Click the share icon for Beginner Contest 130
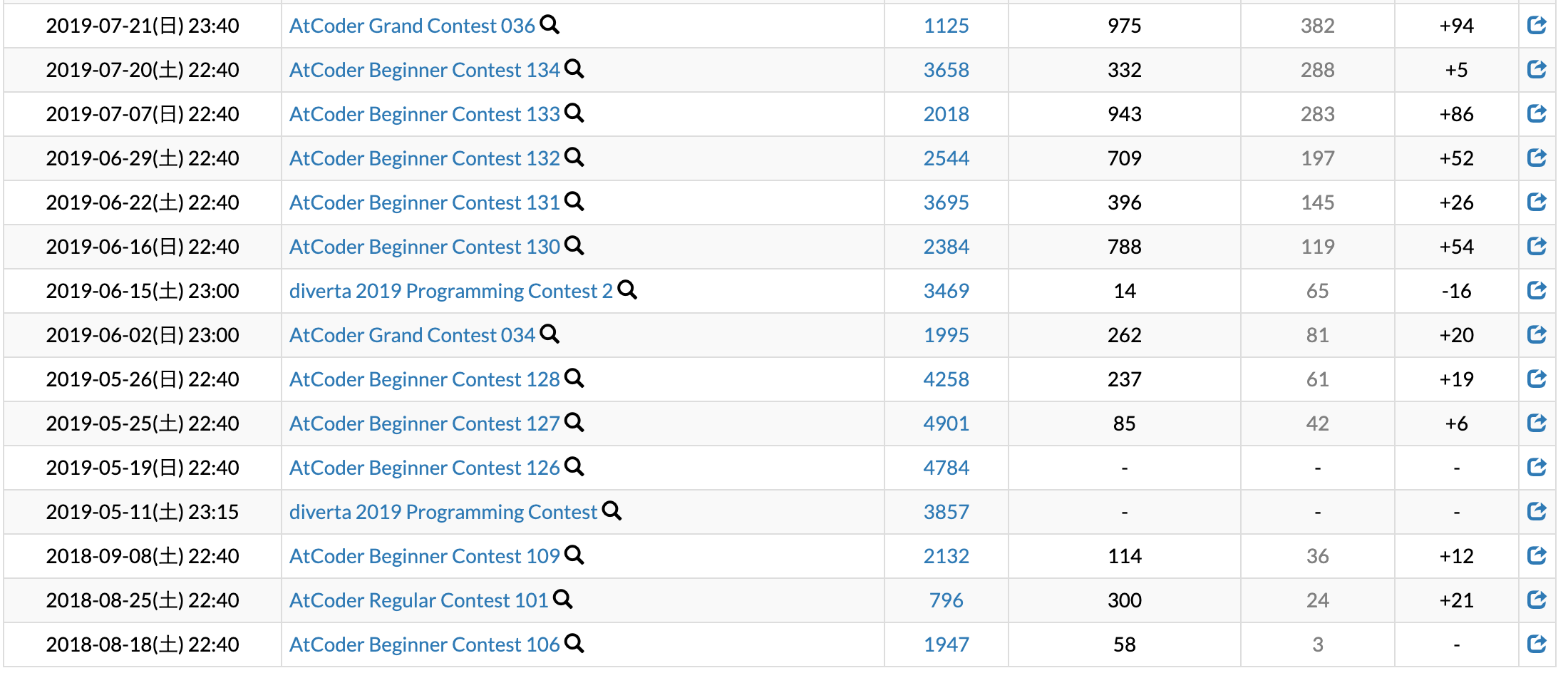This screenshot has height=673, width=1568. [1537, 246]
